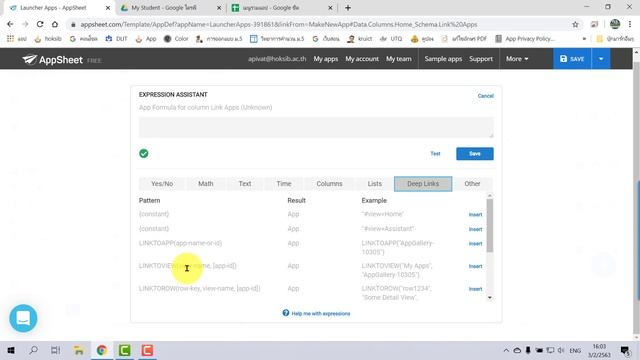Open the apps bookmark shortcut
The image size is (640, 360).
click(x=17, y=39)
